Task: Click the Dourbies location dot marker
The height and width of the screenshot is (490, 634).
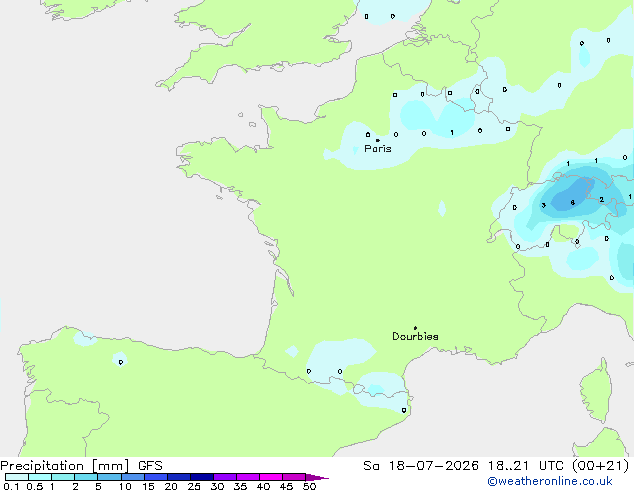Action: (x=415, y=328)
